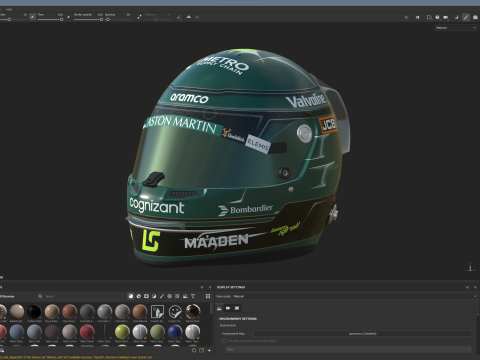This screenshot has height=360, width=480.
Task: Undock the shelf panel
Action: [202, 287]
